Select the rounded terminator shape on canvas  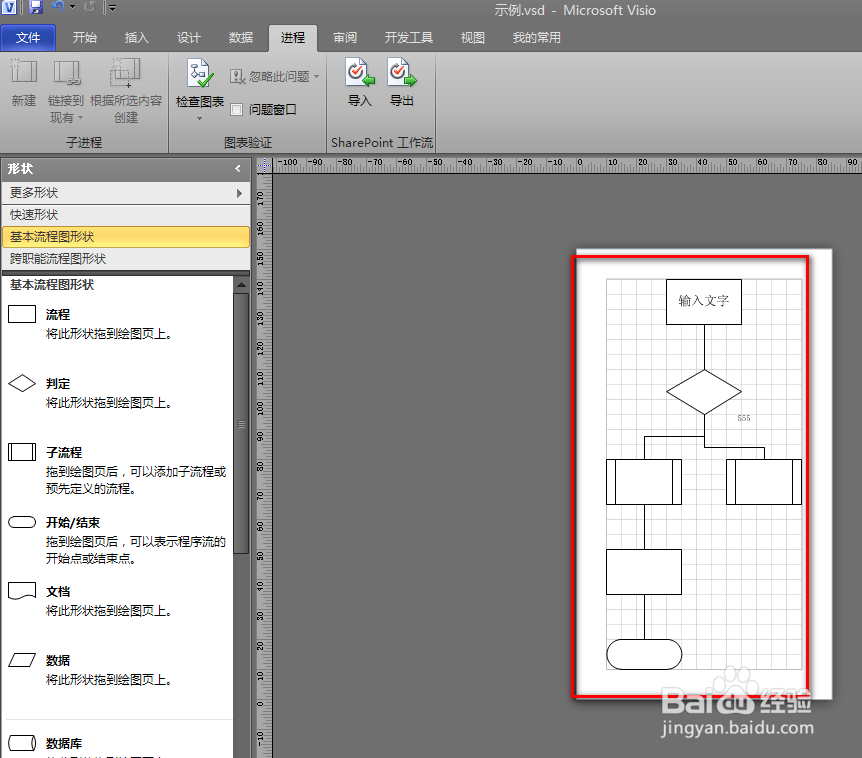[644, 654]
